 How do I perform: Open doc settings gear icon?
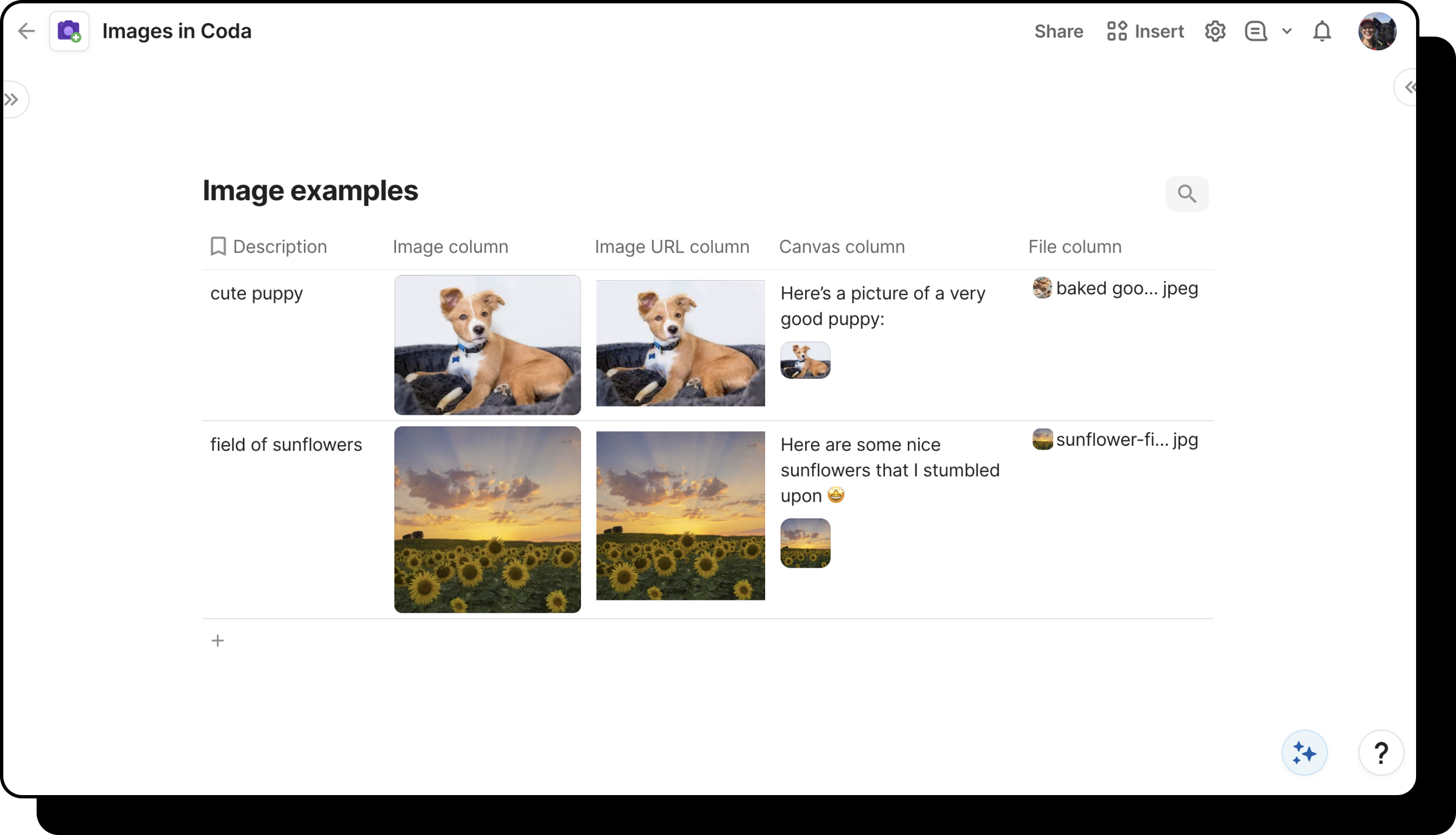click(x=1215, y=31)
